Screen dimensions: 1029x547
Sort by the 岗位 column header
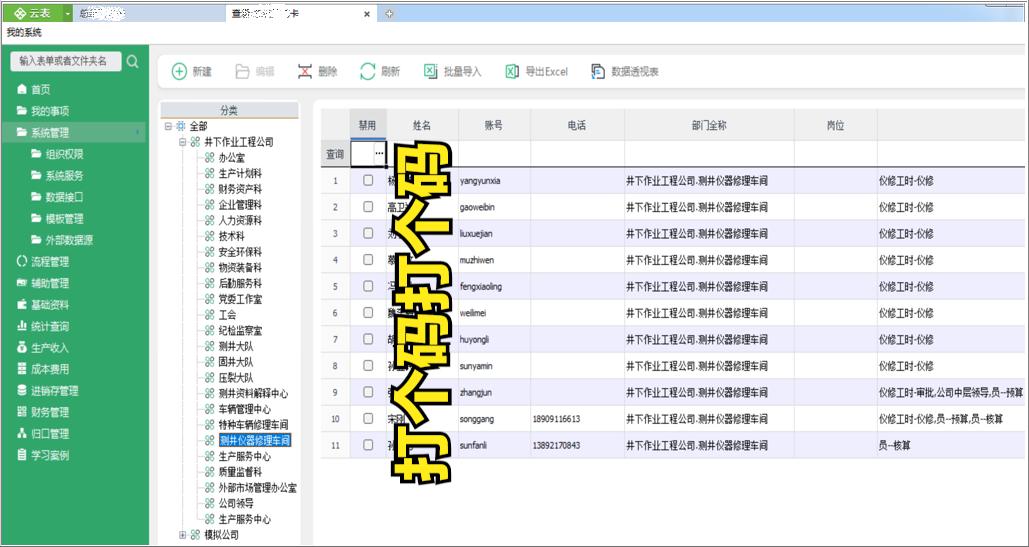[835, 125]
